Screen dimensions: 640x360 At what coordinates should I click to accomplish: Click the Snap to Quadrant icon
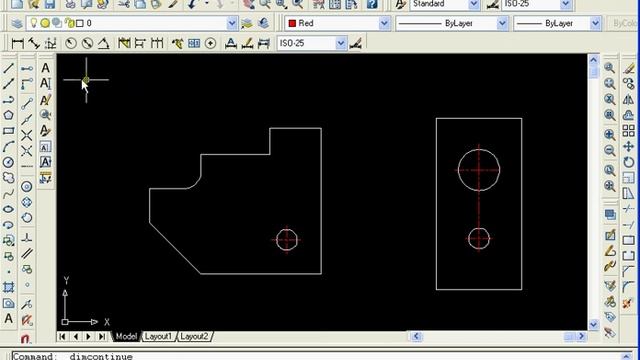pos(27,202)
